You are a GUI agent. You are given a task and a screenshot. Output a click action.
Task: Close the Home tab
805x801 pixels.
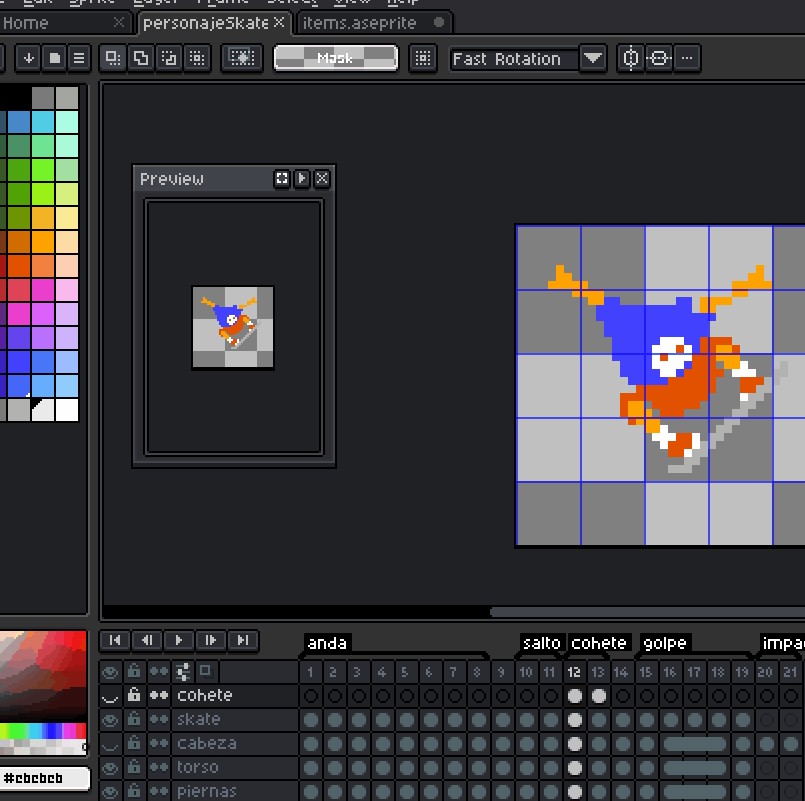pyautogui.click(x=119, y=22)
